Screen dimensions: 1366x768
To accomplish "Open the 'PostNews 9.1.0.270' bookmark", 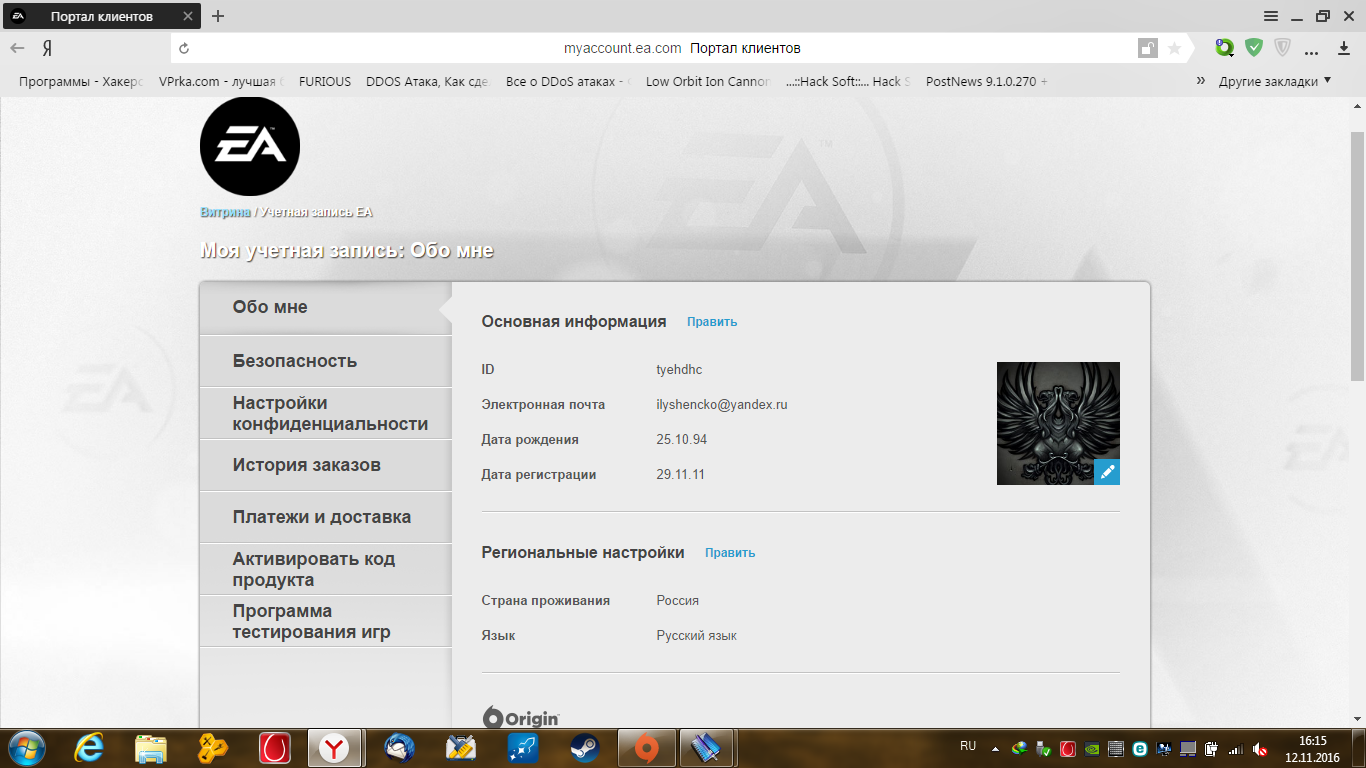I will coord(987,82).
